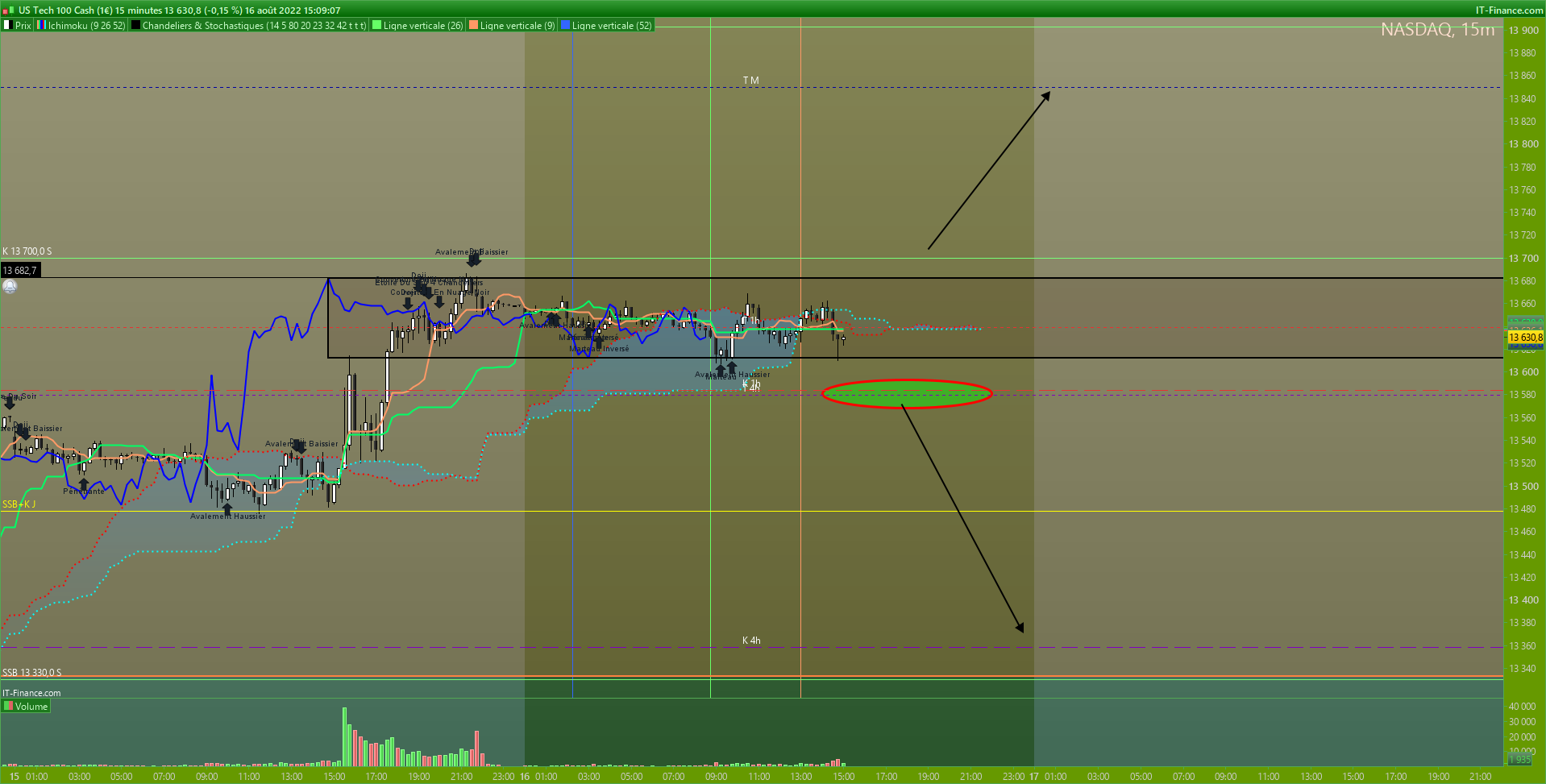Click the Prix candlestick legend icon
Image resolution: width=1546 pixels, height=784 pixels.
coord(7,26)
